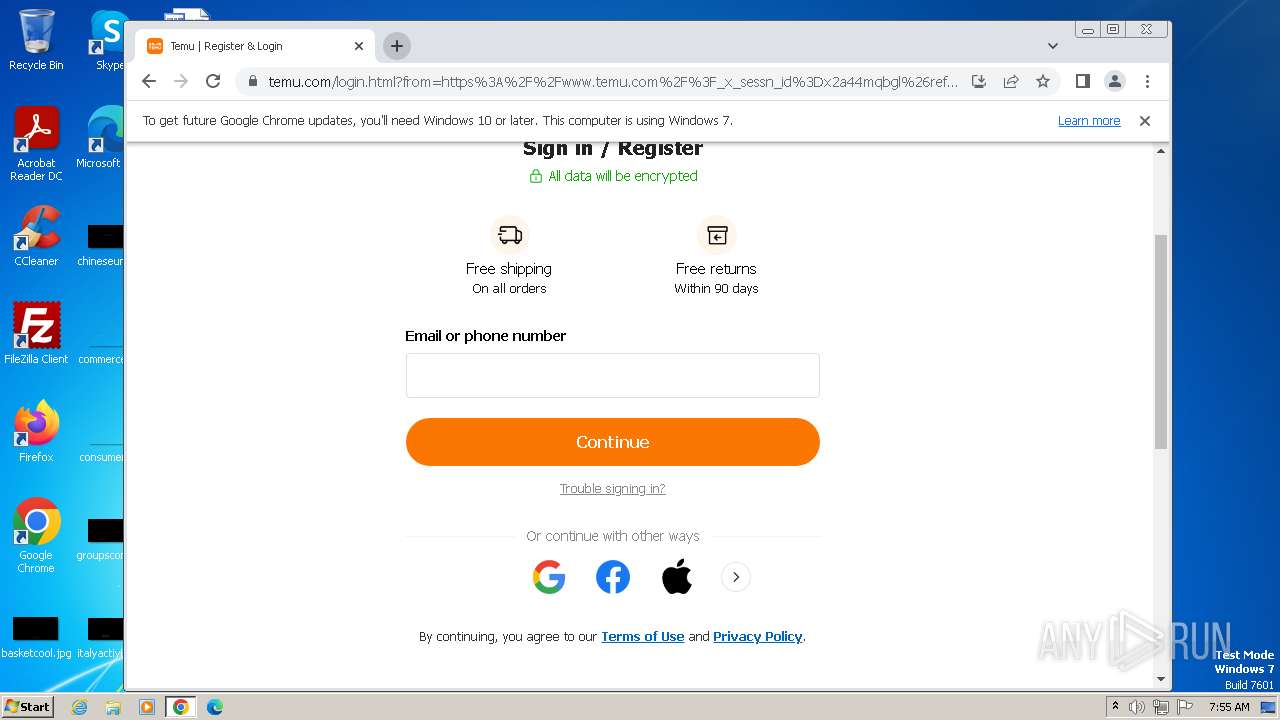Go back to previous page
Screen dimensions: 1280x720
tap(149, 82)
